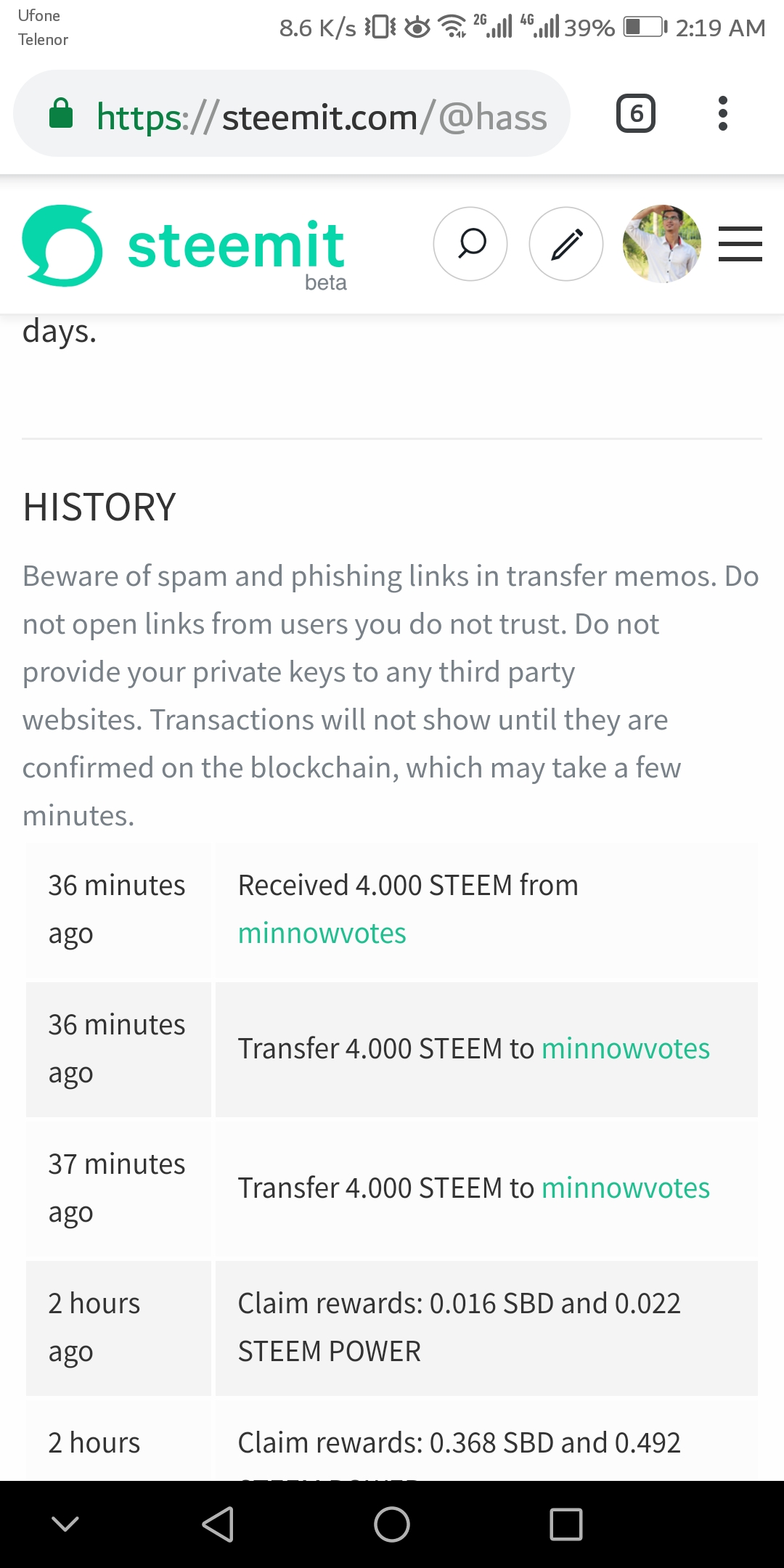Collapse navigation bar with down chevron
Screen dimensions: 784x1568
pyautogui.click(x=65, y=1524)
